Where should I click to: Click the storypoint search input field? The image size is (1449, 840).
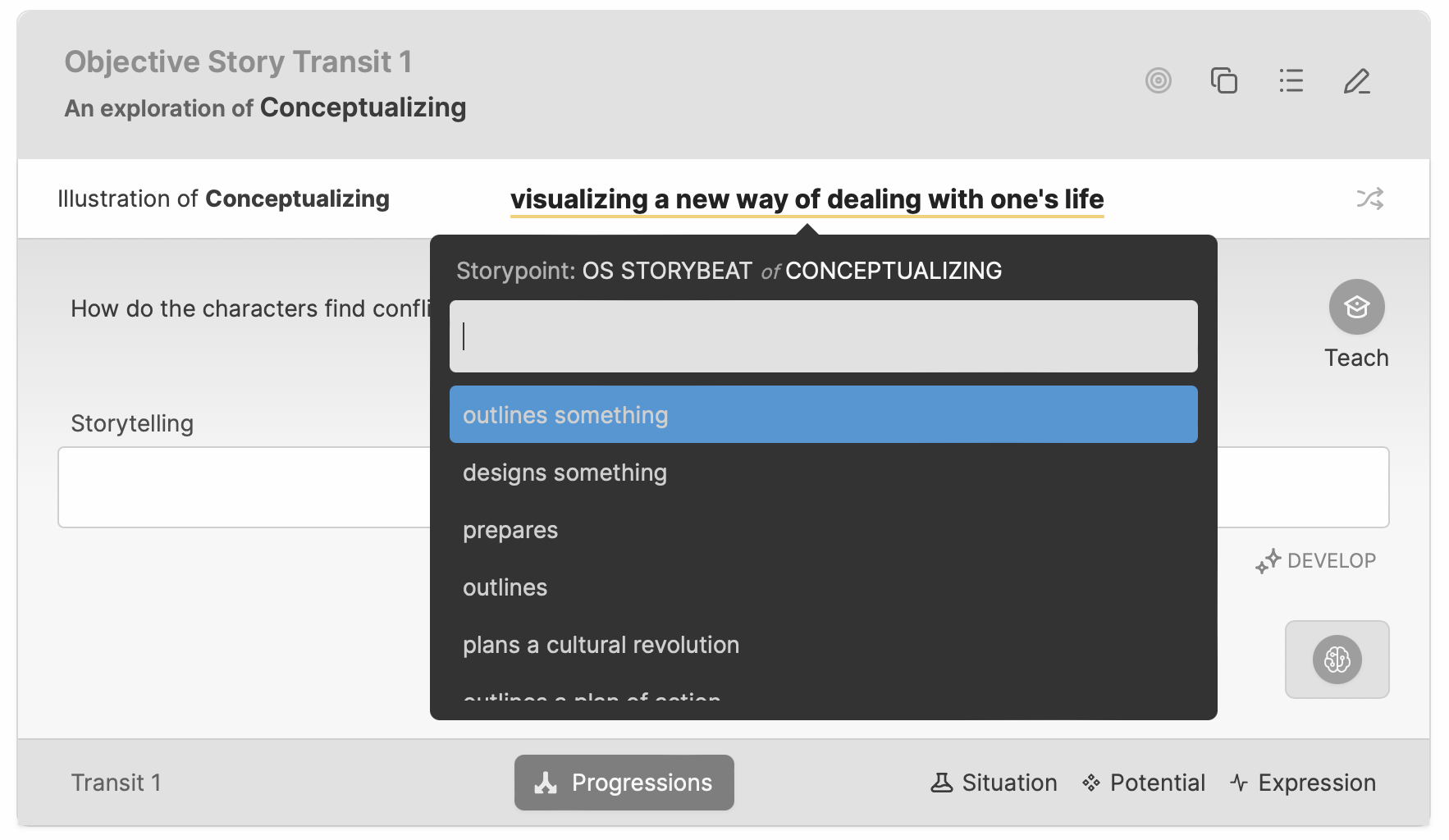(x=823, y=336)
